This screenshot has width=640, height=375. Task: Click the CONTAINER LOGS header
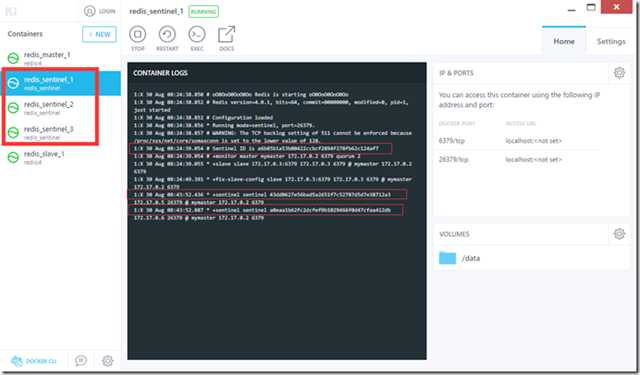160,73
